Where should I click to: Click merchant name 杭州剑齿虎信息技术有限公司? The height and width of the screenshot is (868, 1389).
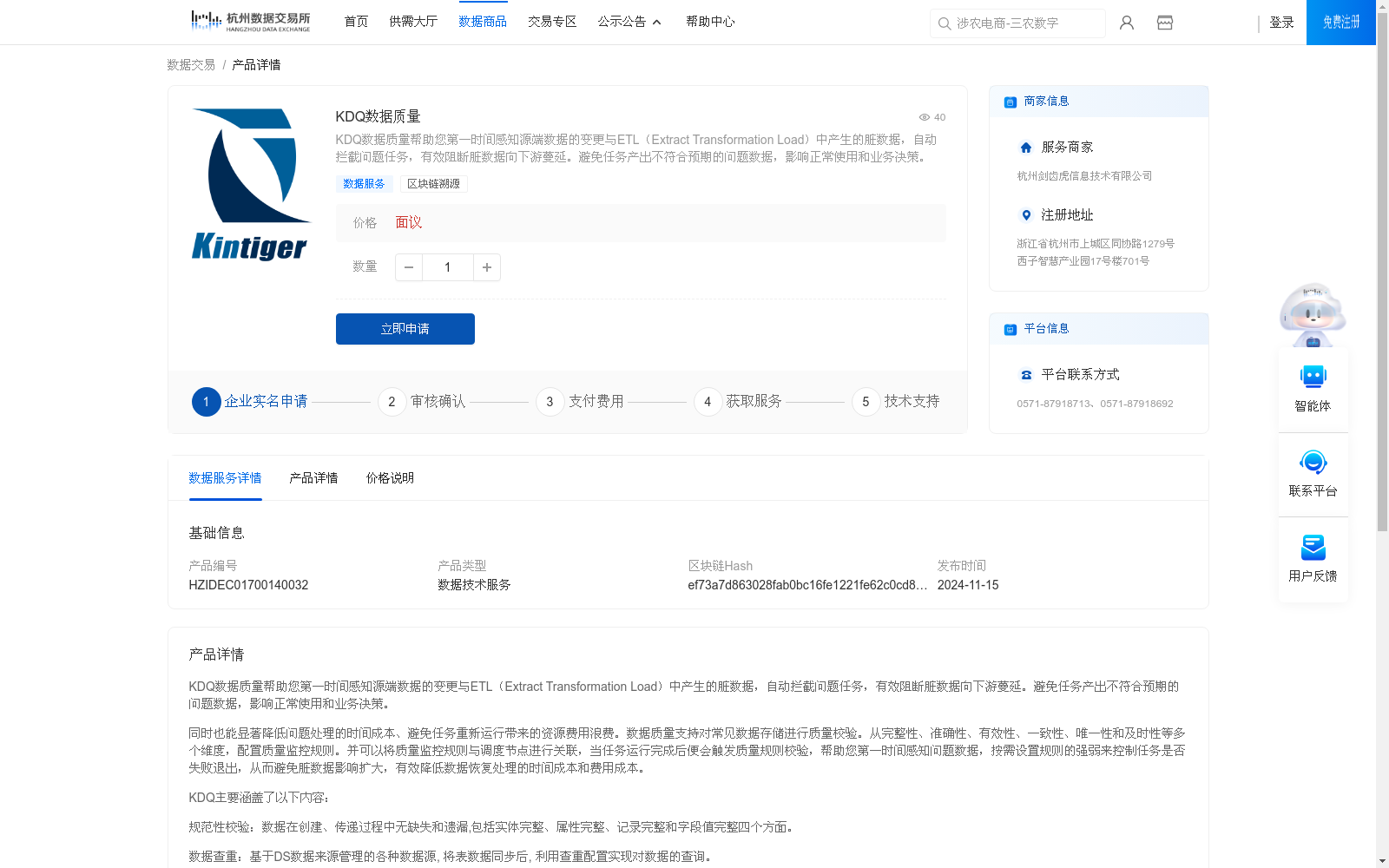click(x=1084, y=176)
